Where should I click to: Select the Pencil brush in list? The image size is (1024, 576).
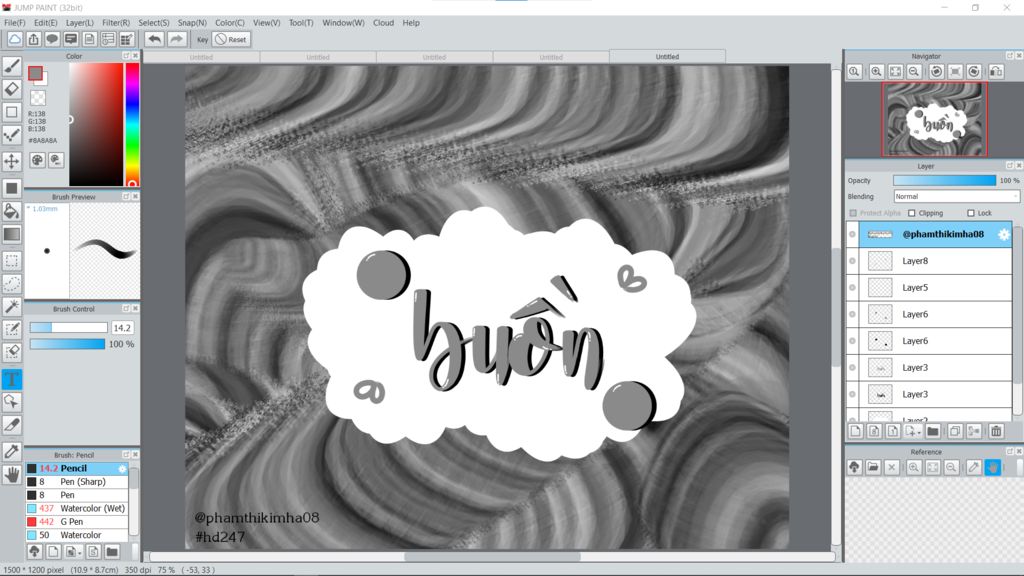[x=77, y=468]
